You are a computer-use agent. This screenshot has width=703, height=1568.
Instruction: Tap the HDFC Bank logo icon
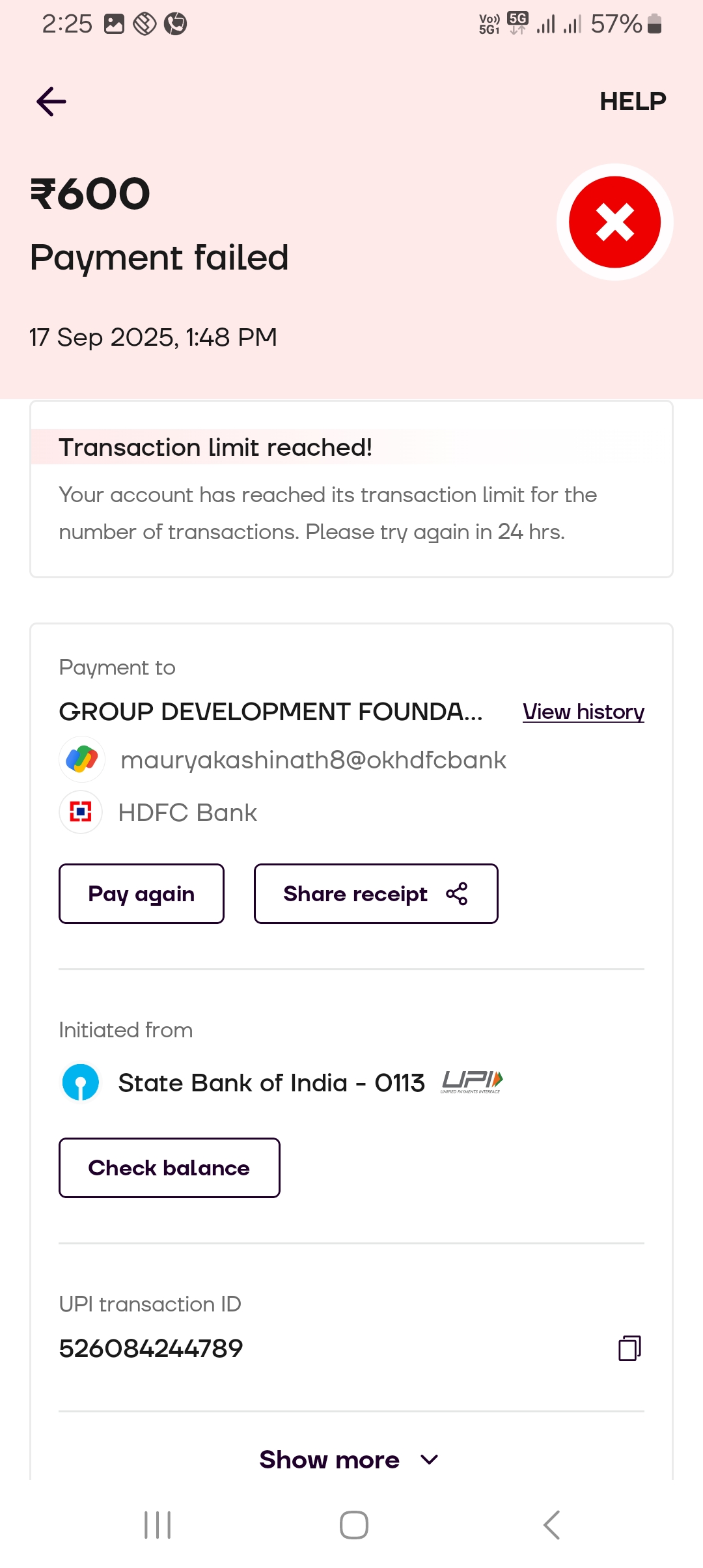pyautogui.click(x=81, y=812)
